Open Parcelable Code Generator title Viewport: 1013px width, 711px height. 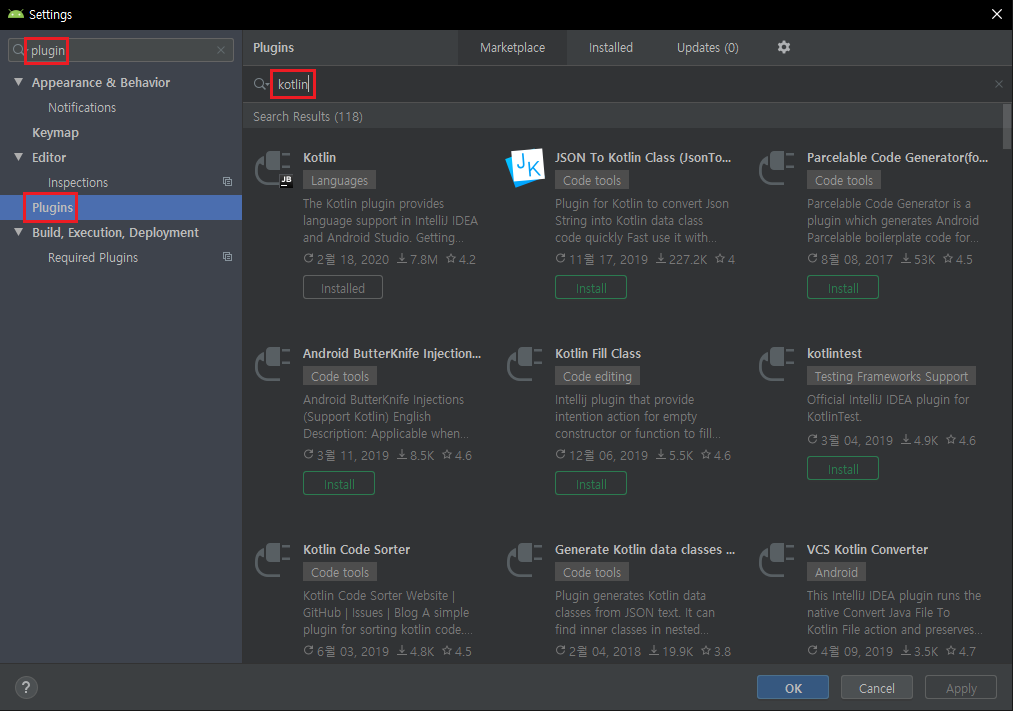897,157
